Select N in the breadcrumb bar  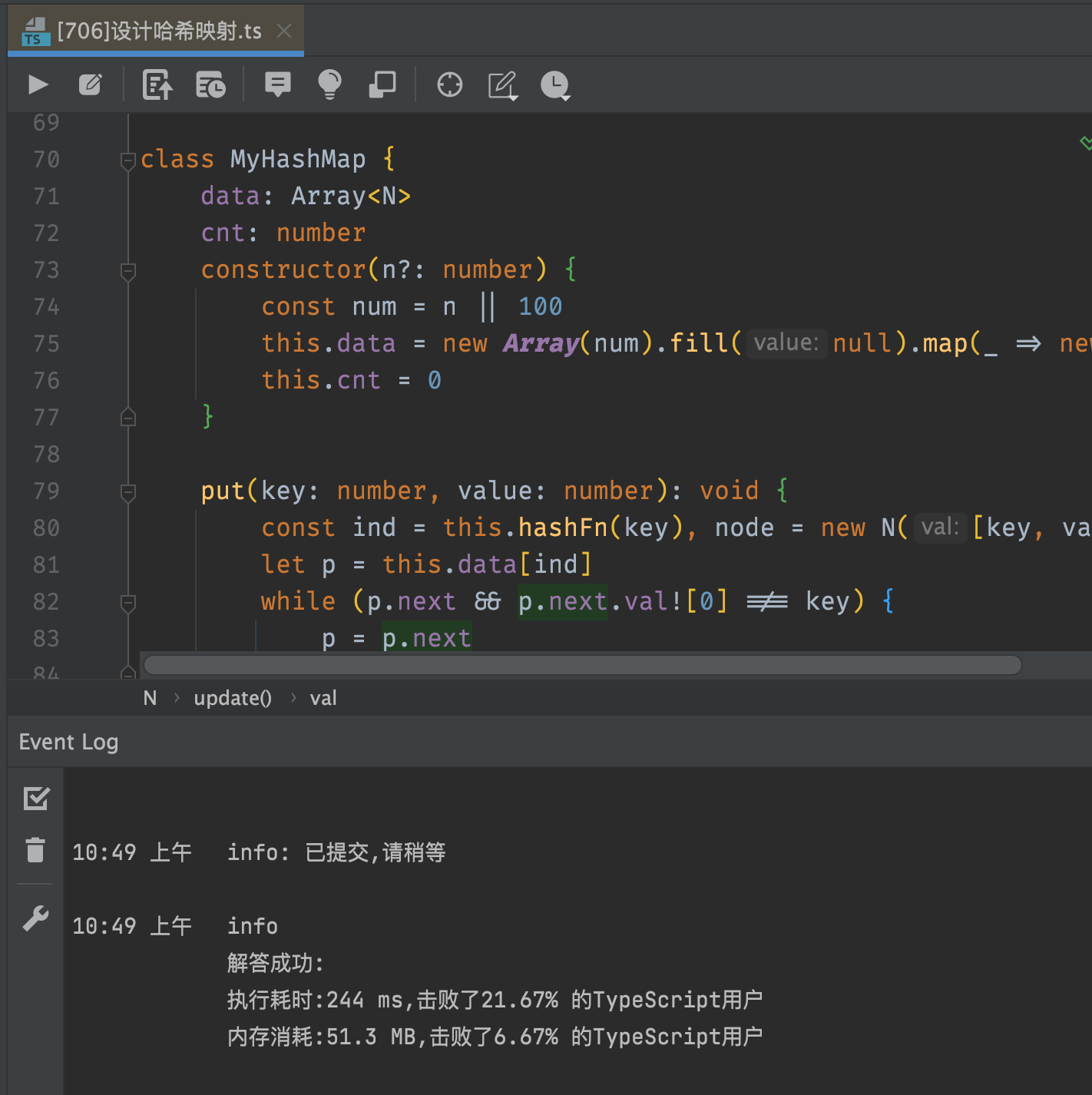(150, 698)
